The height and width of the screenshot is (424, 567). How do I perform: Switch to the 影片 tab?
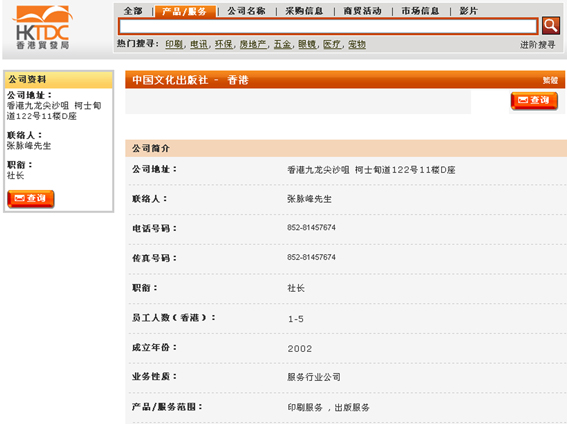coord(469,11)
